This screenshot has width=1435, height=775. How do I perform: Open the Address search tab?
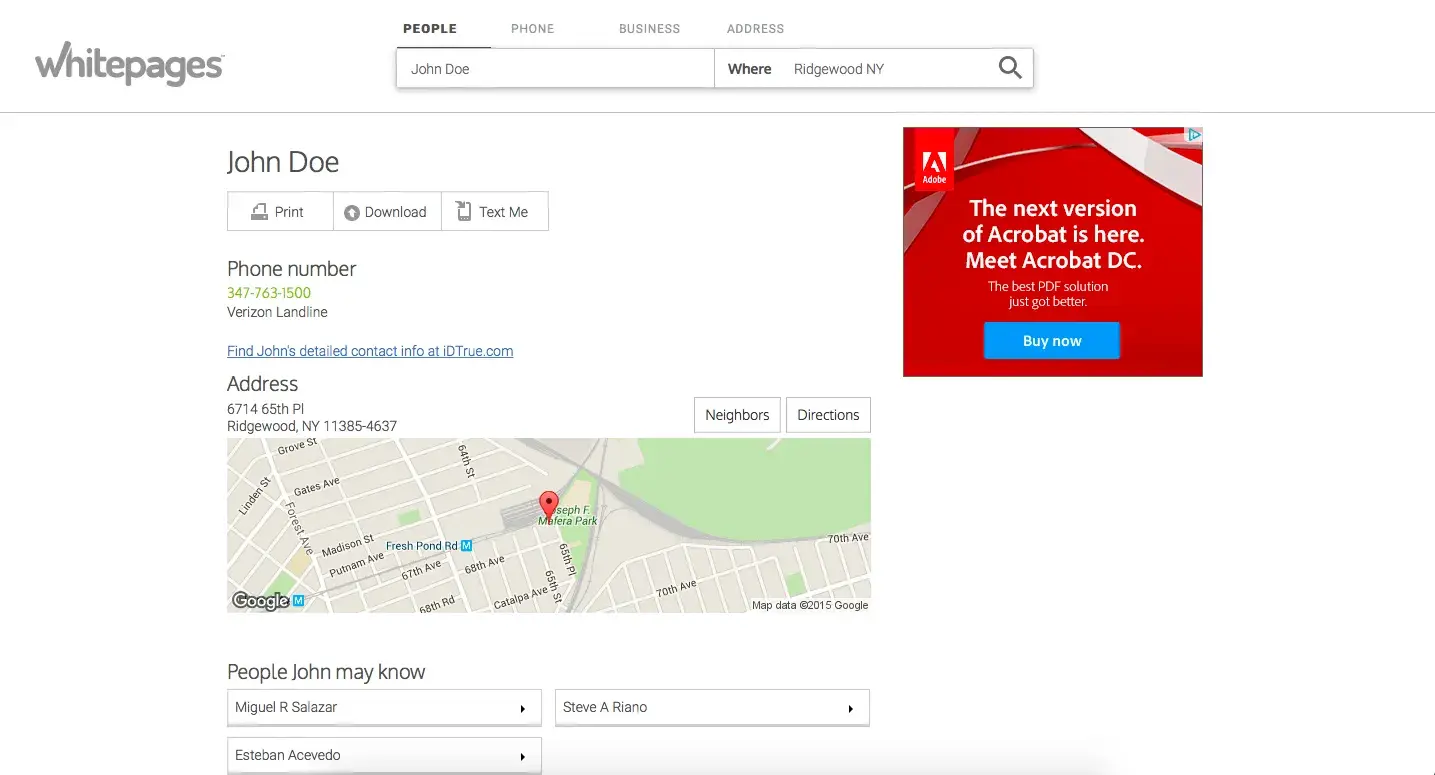coord(755,29)
